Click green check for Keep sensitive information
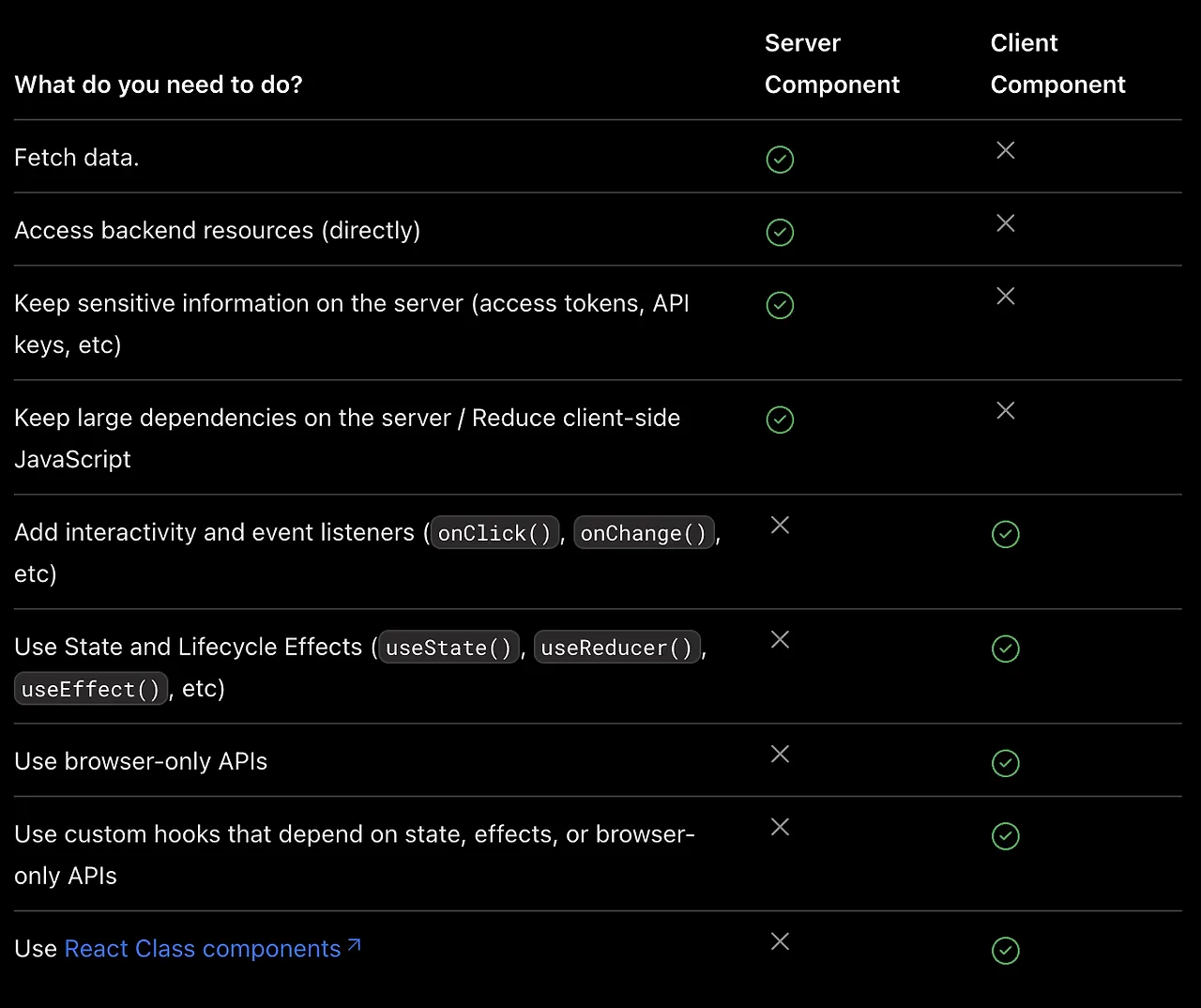 coord(780,306)
